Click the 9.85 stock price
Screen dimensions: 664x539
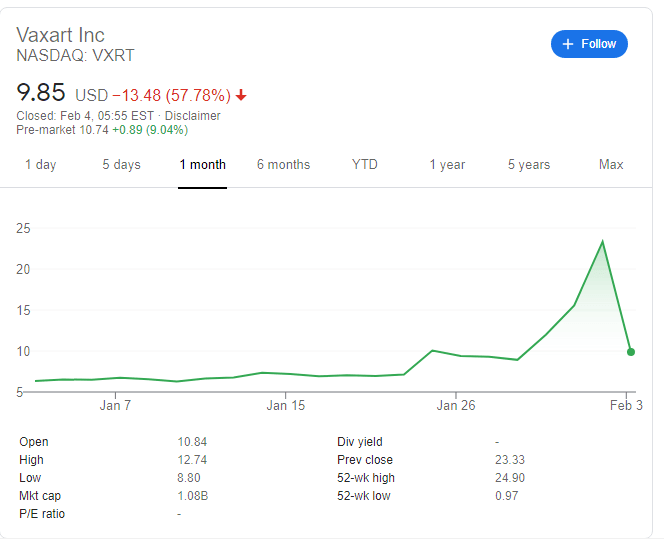point(41,93)
